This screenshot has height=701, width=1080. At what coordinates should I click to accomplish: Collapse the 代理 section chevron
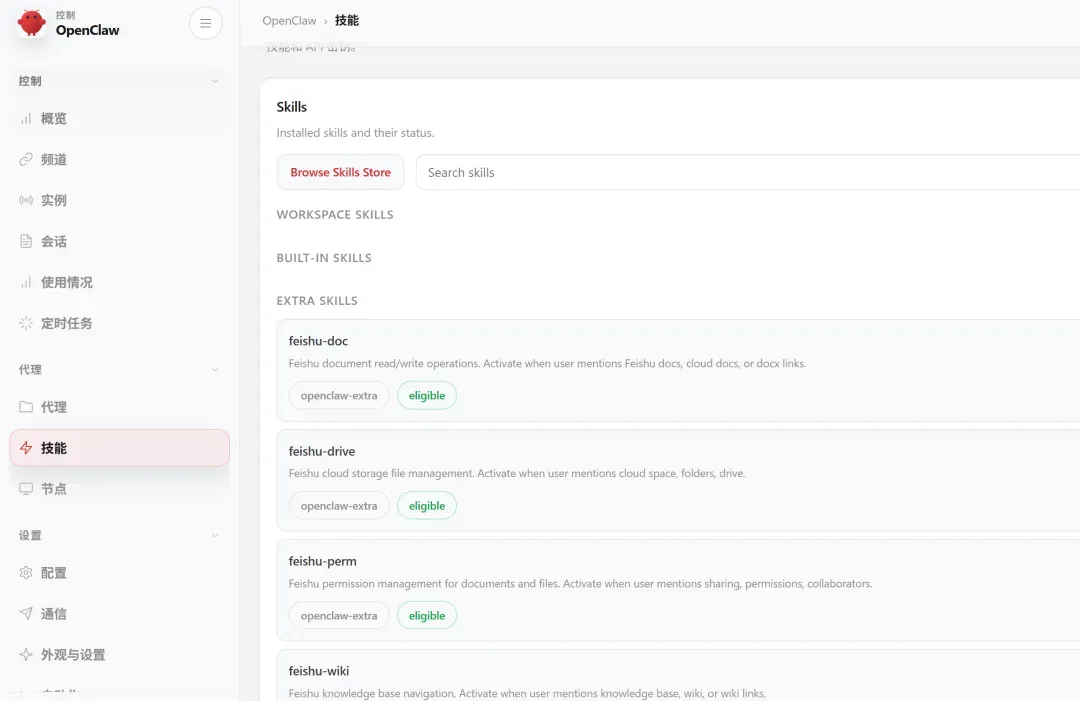(215, 370)
